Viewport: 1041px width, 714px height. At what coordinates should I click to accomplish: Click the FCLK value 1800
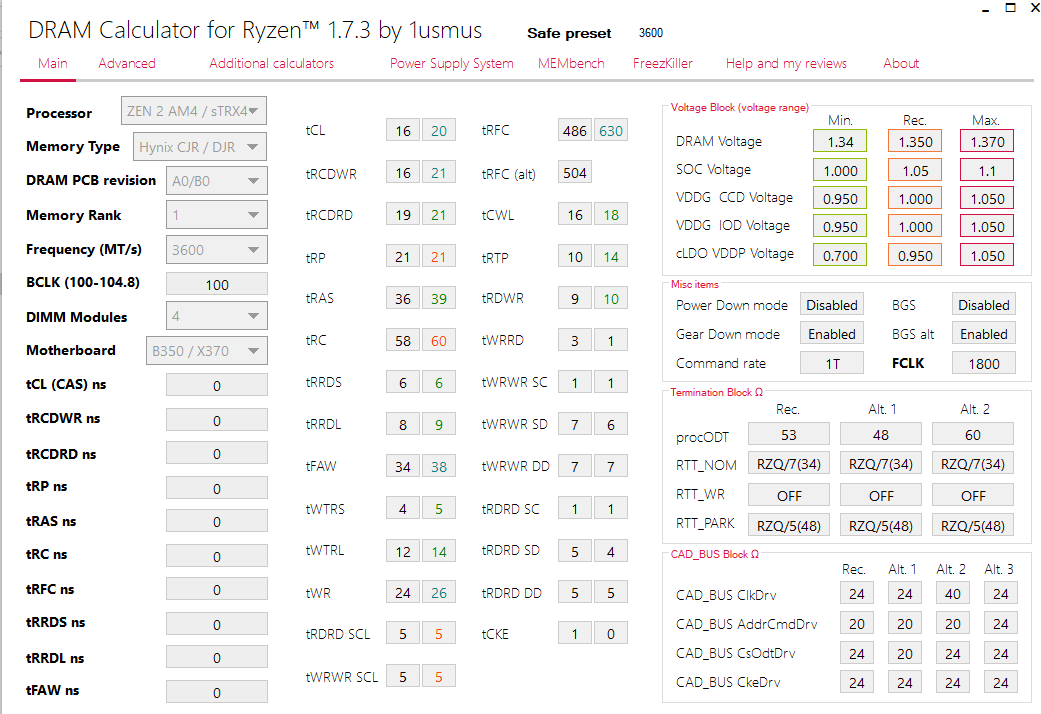pyautogui.click(x=984, y=363)
